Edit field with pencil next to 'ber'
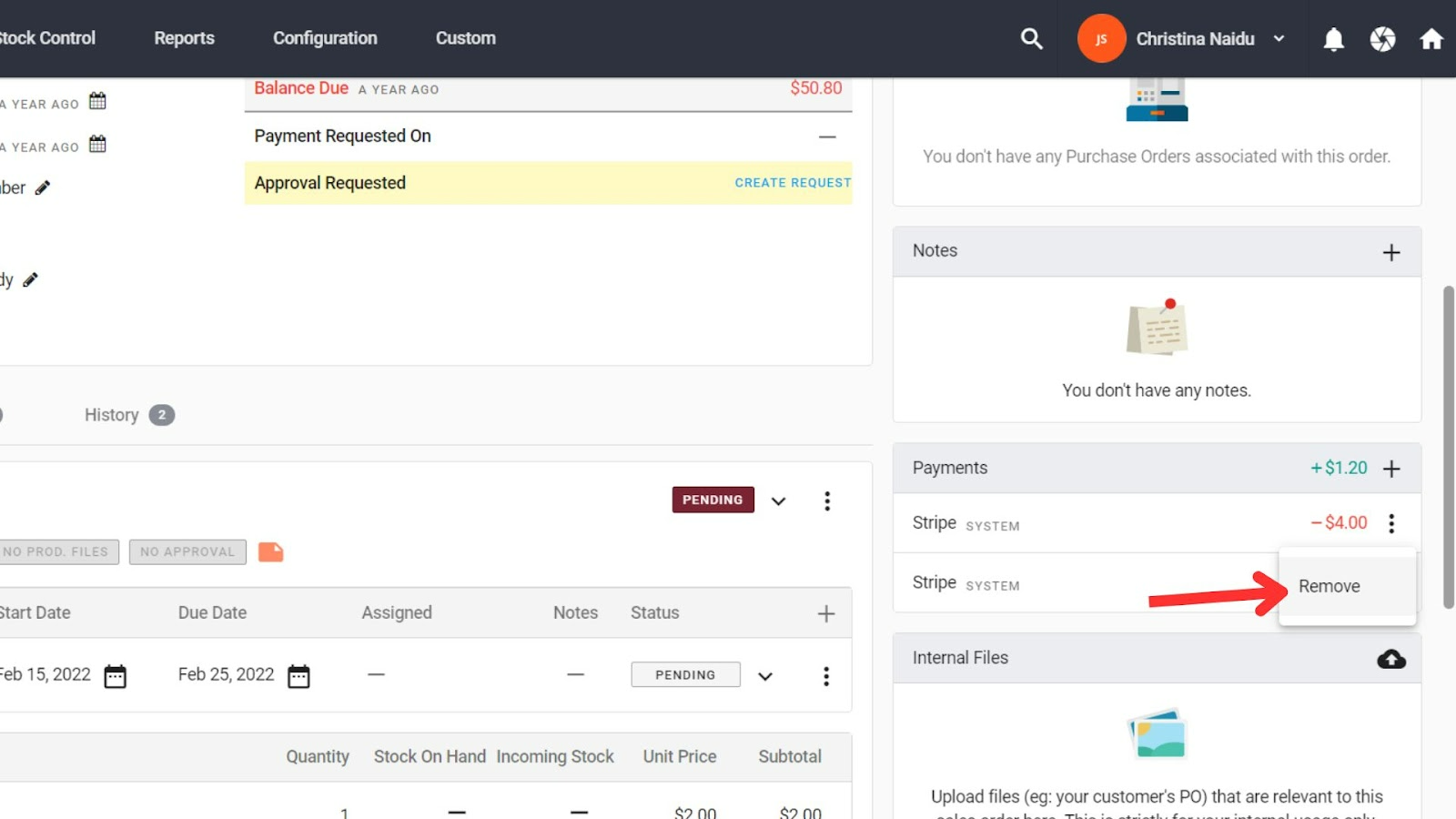The height and width of the screenshot is (819, 1456). [43, 187]
